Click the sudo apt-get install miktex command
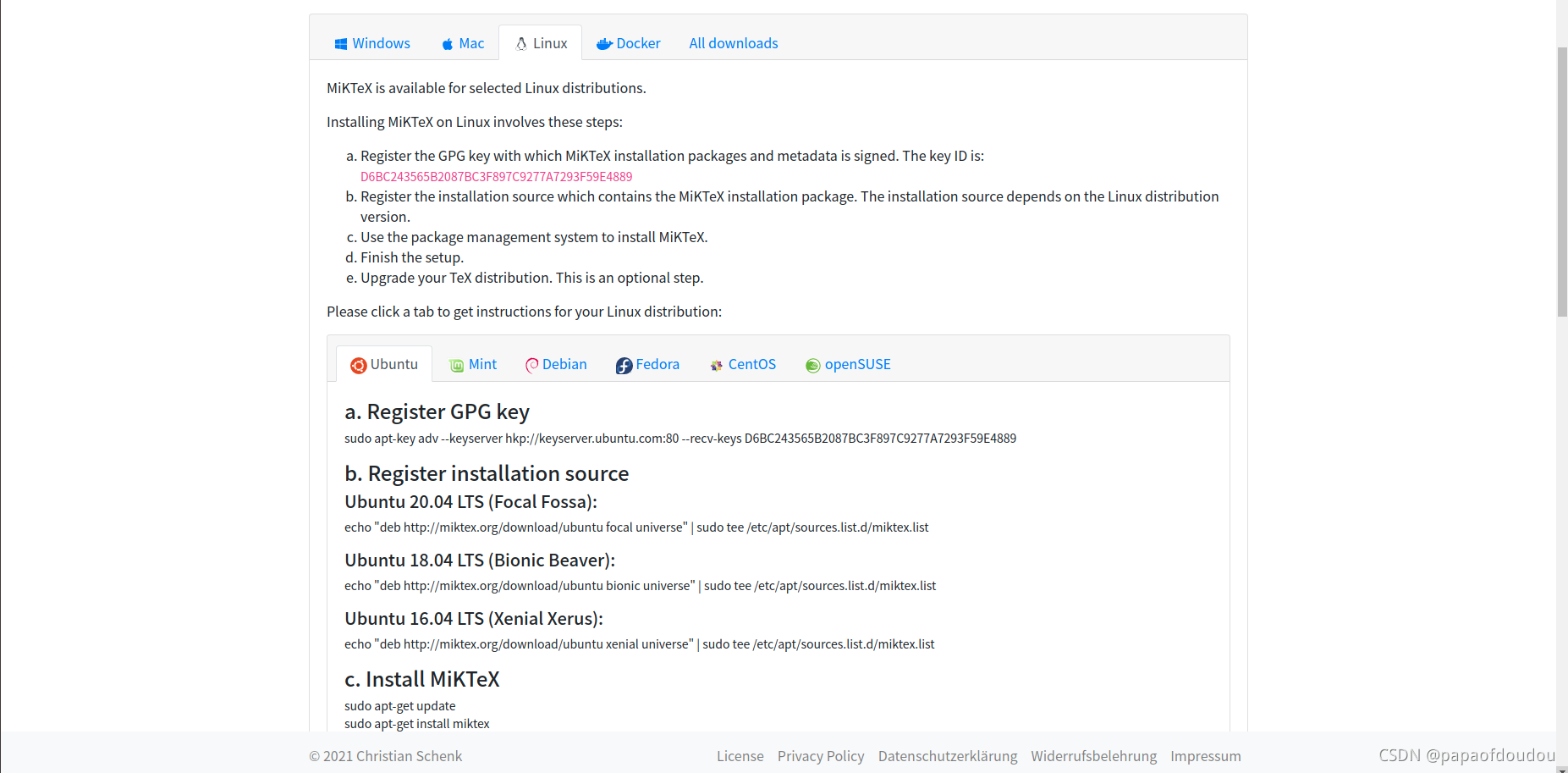1568x773 pixels. (417, 724)
